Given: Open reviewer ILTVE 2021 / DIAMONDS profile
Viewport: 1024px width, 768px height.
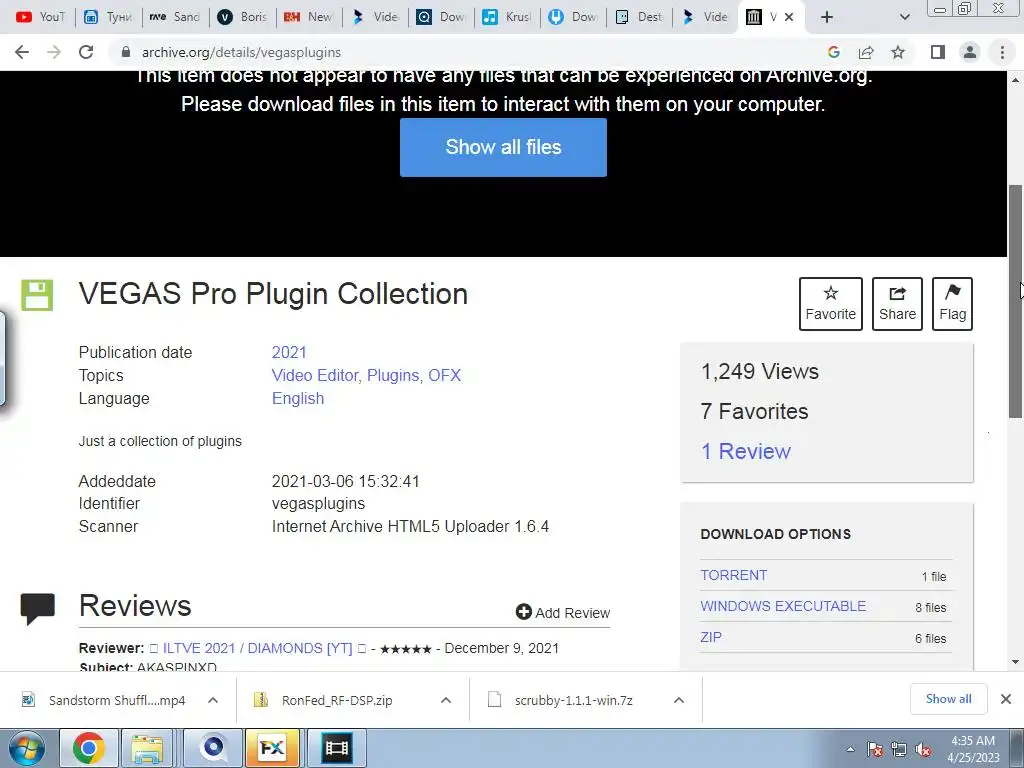Looking at the screenshot, I should (x=257, y=648).
